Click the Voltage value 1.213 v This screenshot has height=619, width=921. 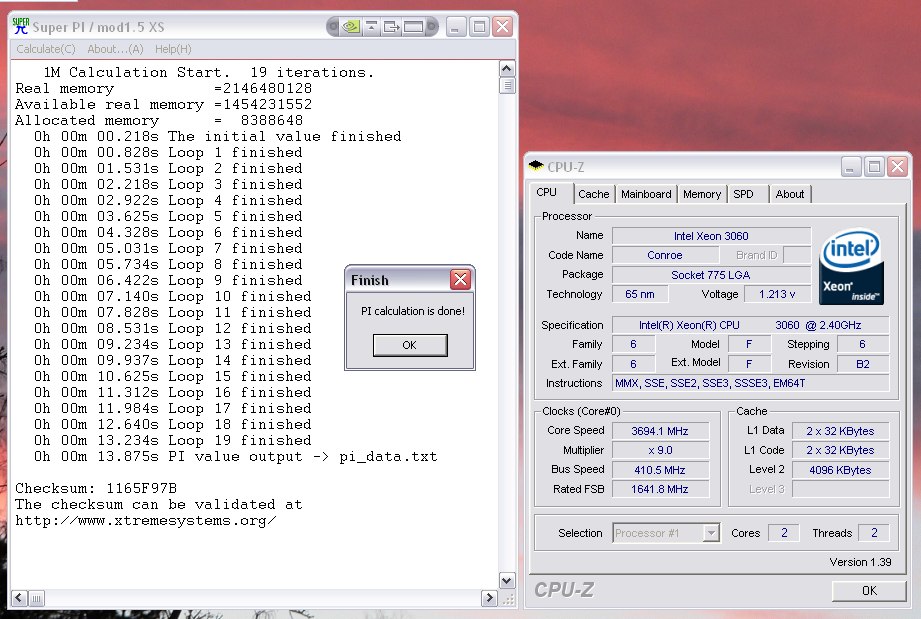pyautogui.click(x=777, y=294)
